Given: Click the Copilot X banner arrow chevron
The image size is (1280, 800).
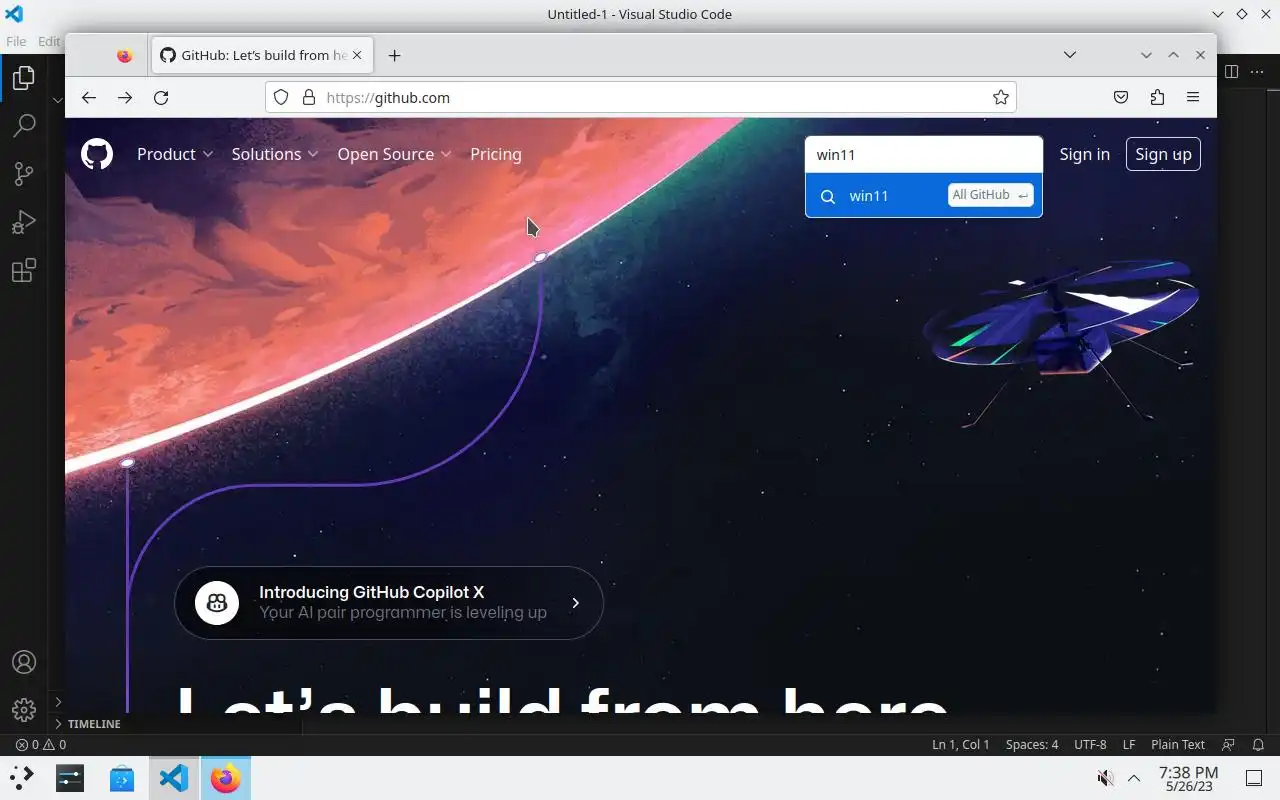Looking at the screenshot, I should coord(575,603).
